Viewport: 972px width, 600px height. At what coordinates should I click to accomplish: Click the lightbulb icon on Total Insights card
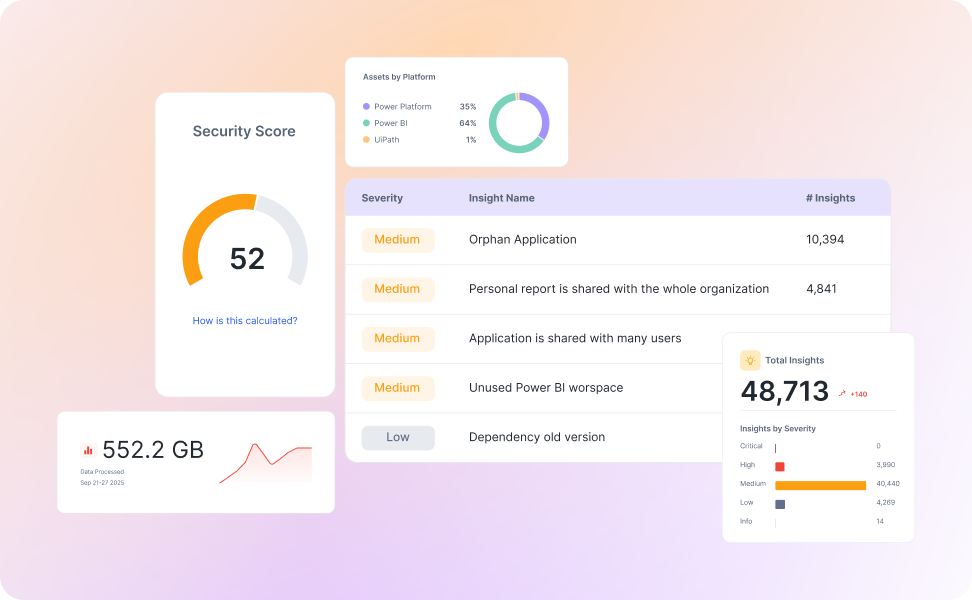tap(752, 360)
